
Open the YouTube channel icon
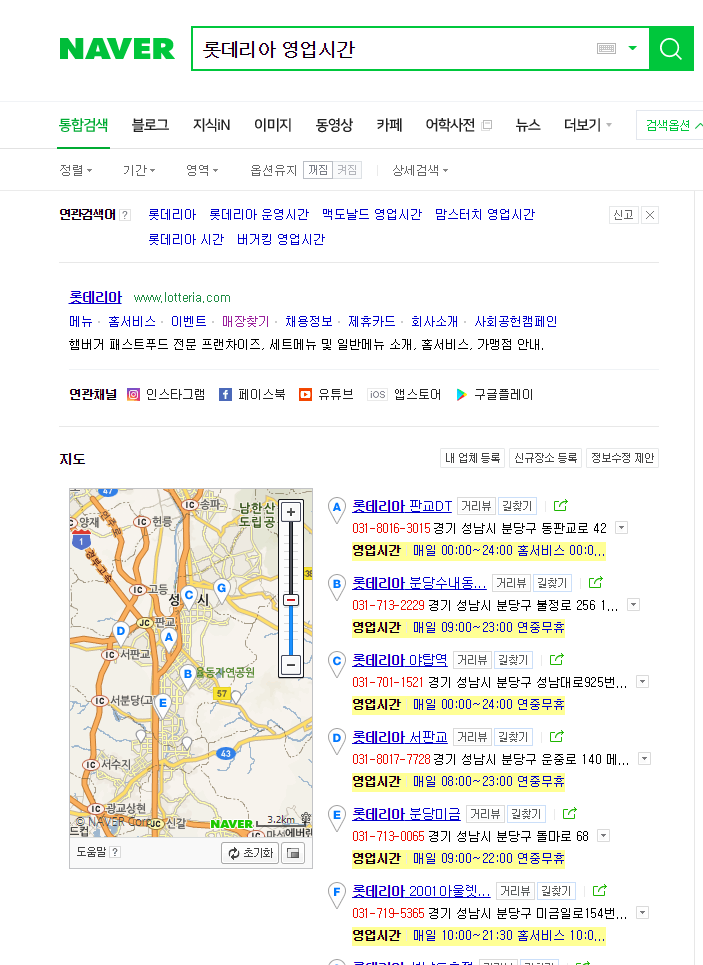305,394
